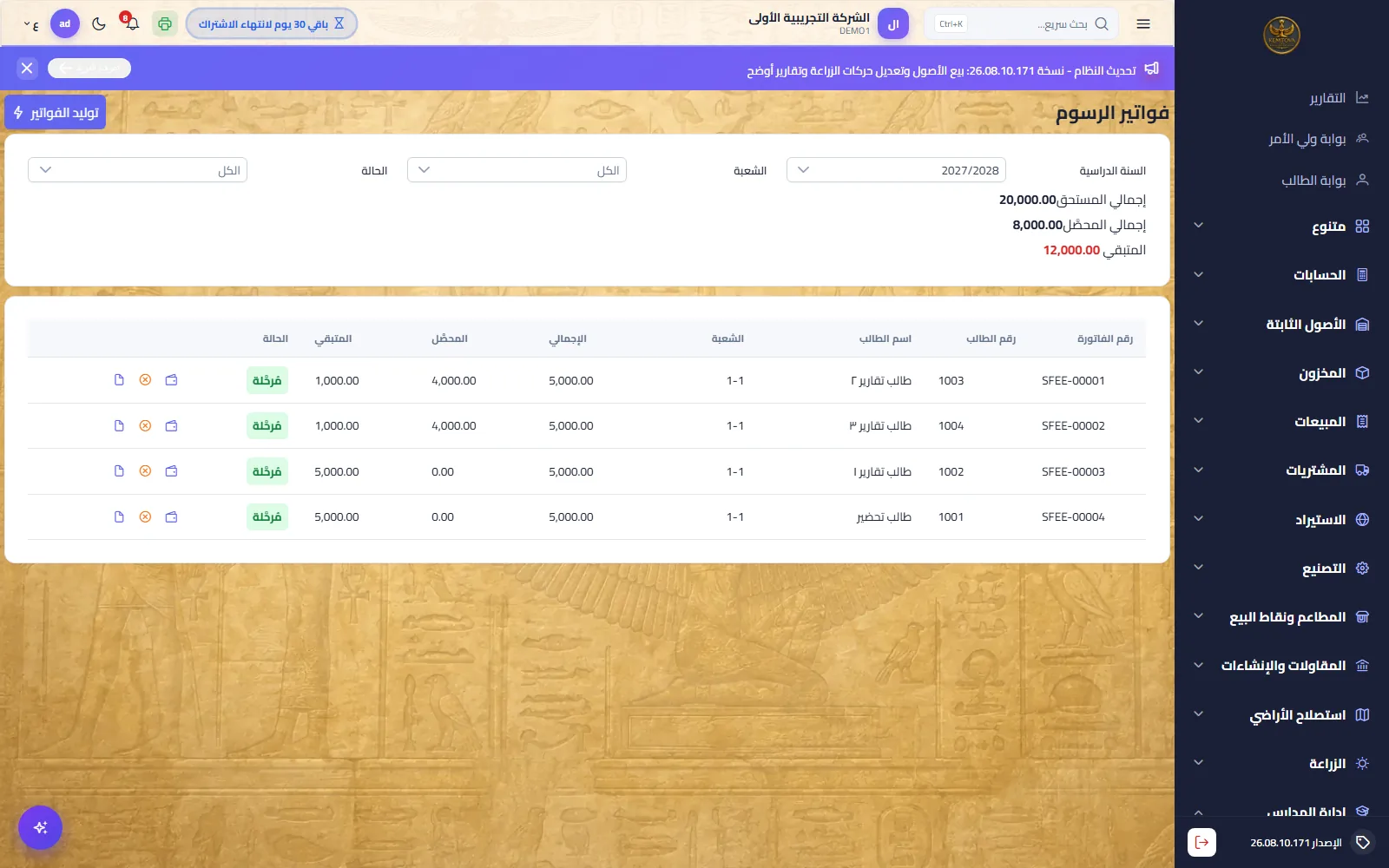Open بوابة ولي الأمر in sidebar

tap(1281, 138)
